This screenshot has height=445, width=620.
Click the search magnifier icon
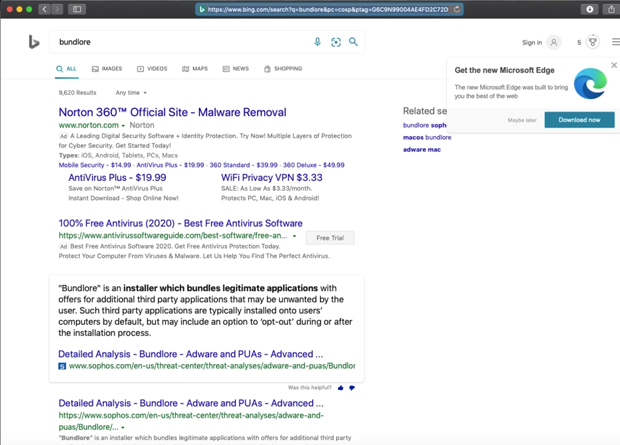pyautogui.click(x=353, y=42)
